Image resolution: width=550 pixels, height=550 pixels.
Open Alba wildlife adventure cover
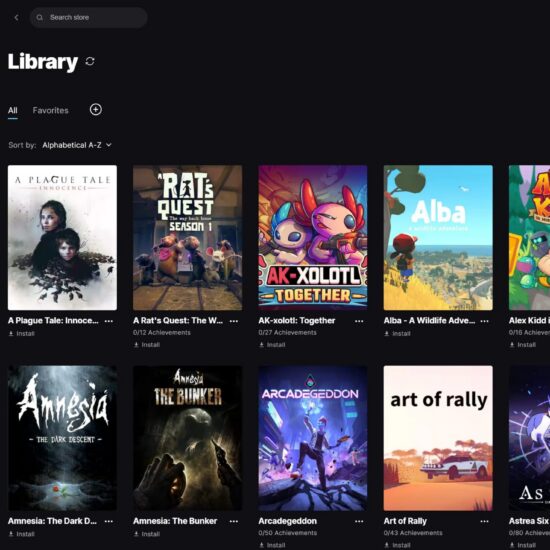click(x=438, y=237)
